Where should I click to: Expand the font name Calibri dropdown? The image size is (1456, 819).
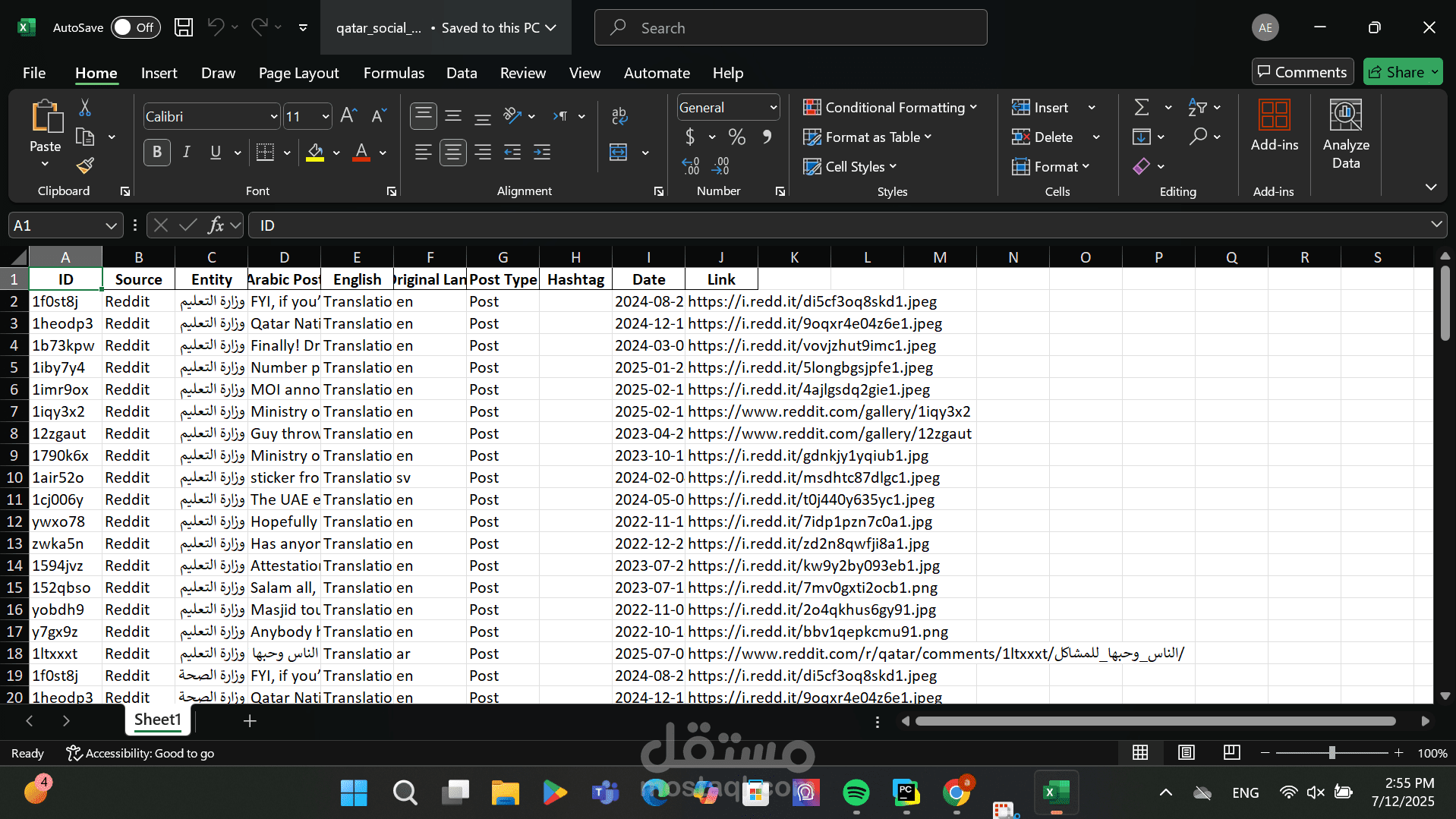(x=273, y=117)
